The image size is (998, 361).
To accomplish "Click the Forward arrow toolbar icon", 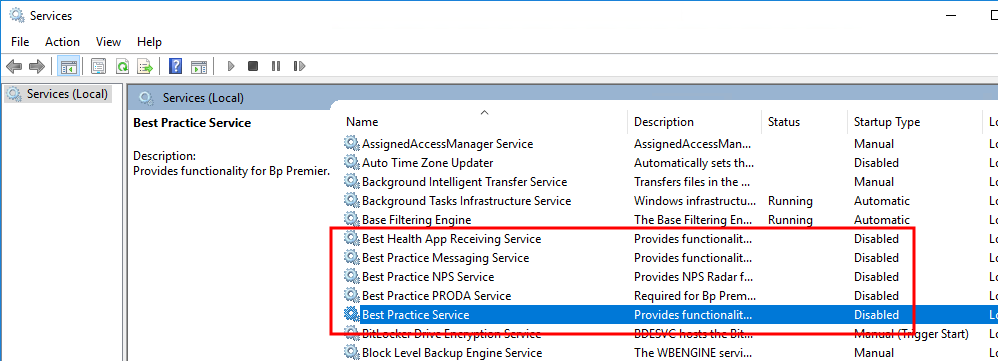I will (37, 66).
